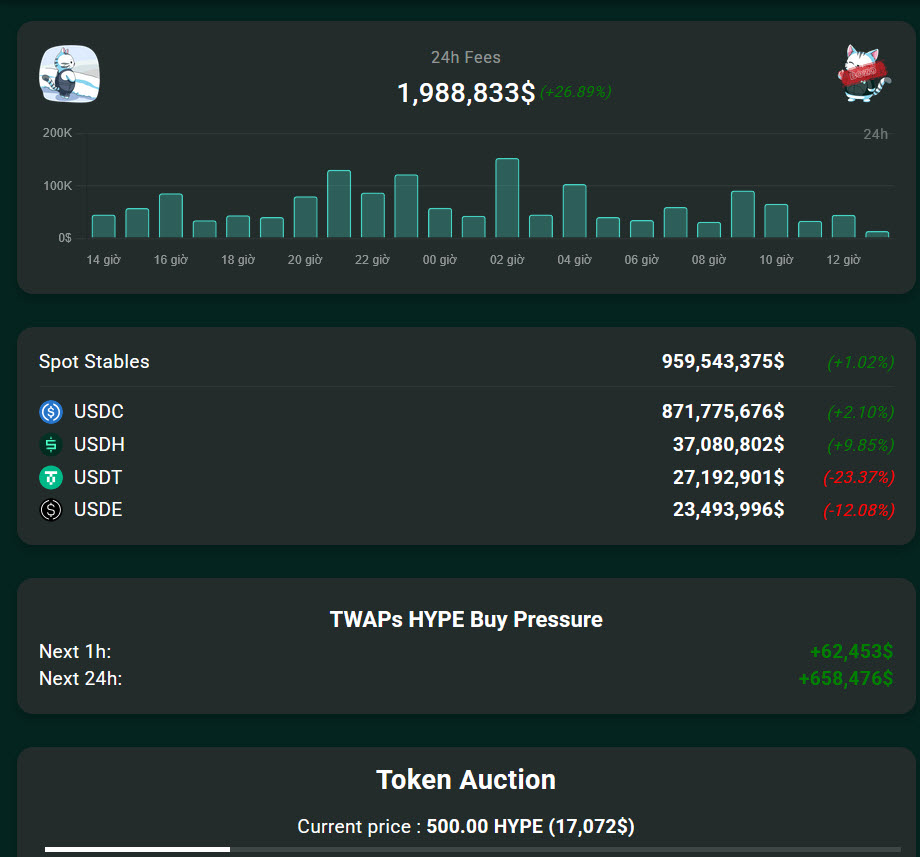
Task: Click the USDT amount 27,192,901$
Action: 728,477
